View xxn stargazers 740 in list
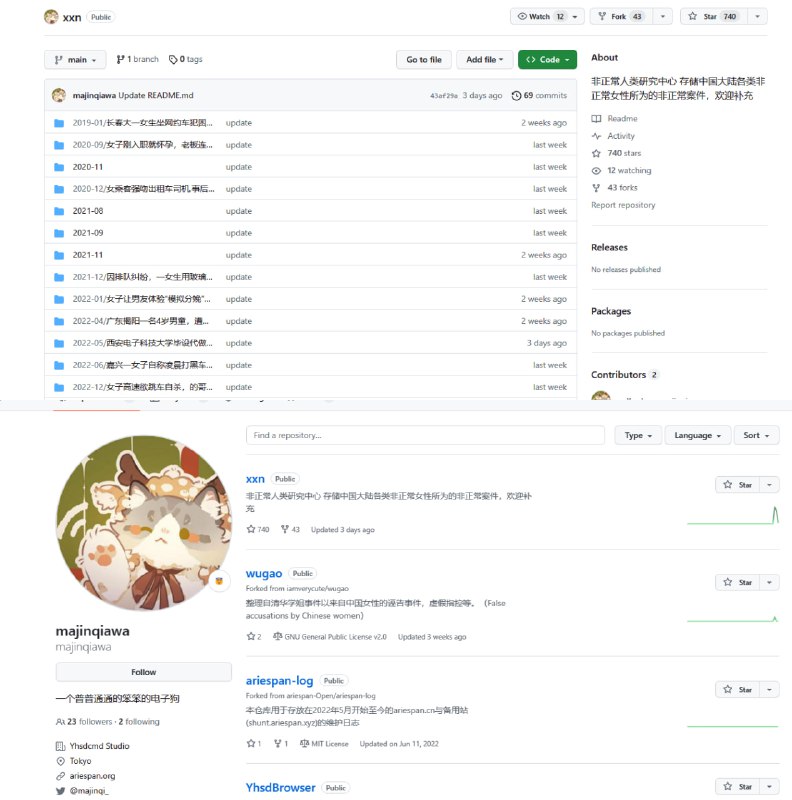 [x=258, y=530]
